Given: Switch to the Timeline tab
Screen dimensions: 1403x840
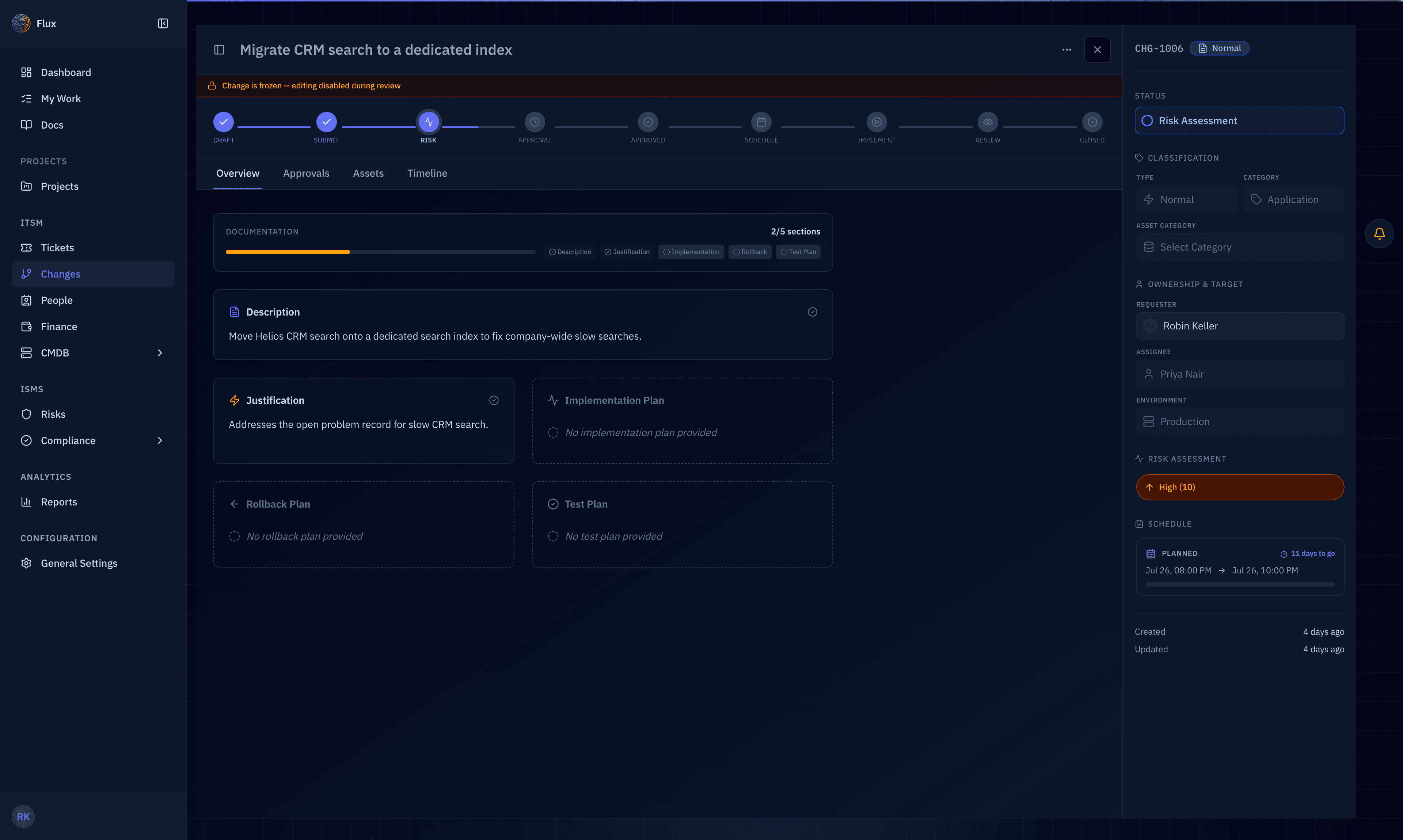Looking at the screenshot, I should click(x=427, y=173).
